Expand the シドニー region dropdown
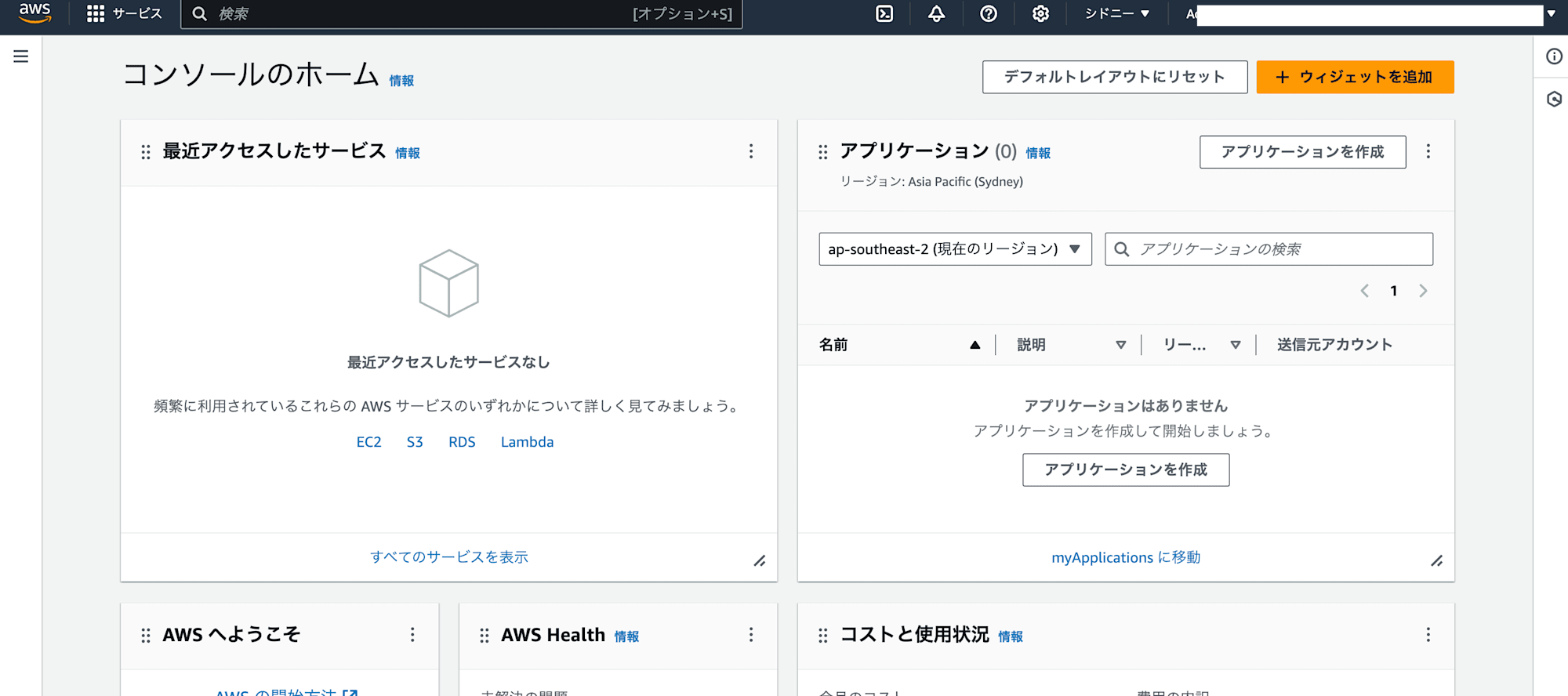This screenshot has width=1568, height=696. 1117,13
